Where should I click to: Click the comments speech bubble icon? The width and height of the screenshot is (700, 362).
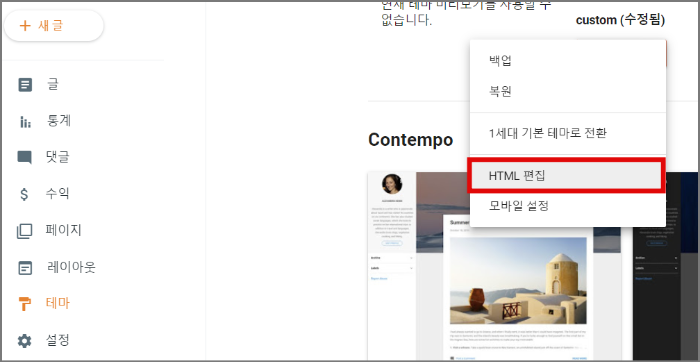pyautogui.click(x=25, y=158)
